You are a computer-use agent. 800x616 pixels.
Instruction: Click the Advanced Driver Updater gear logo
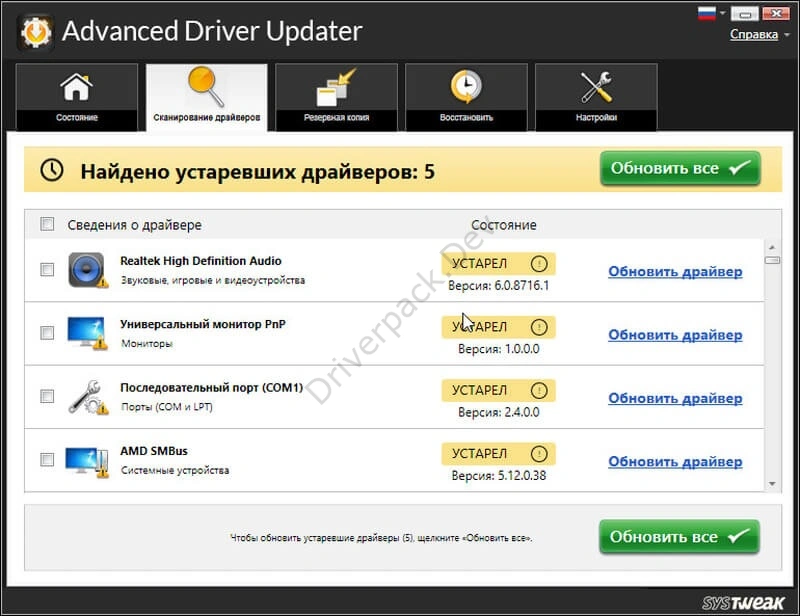(x=35, y=33)
